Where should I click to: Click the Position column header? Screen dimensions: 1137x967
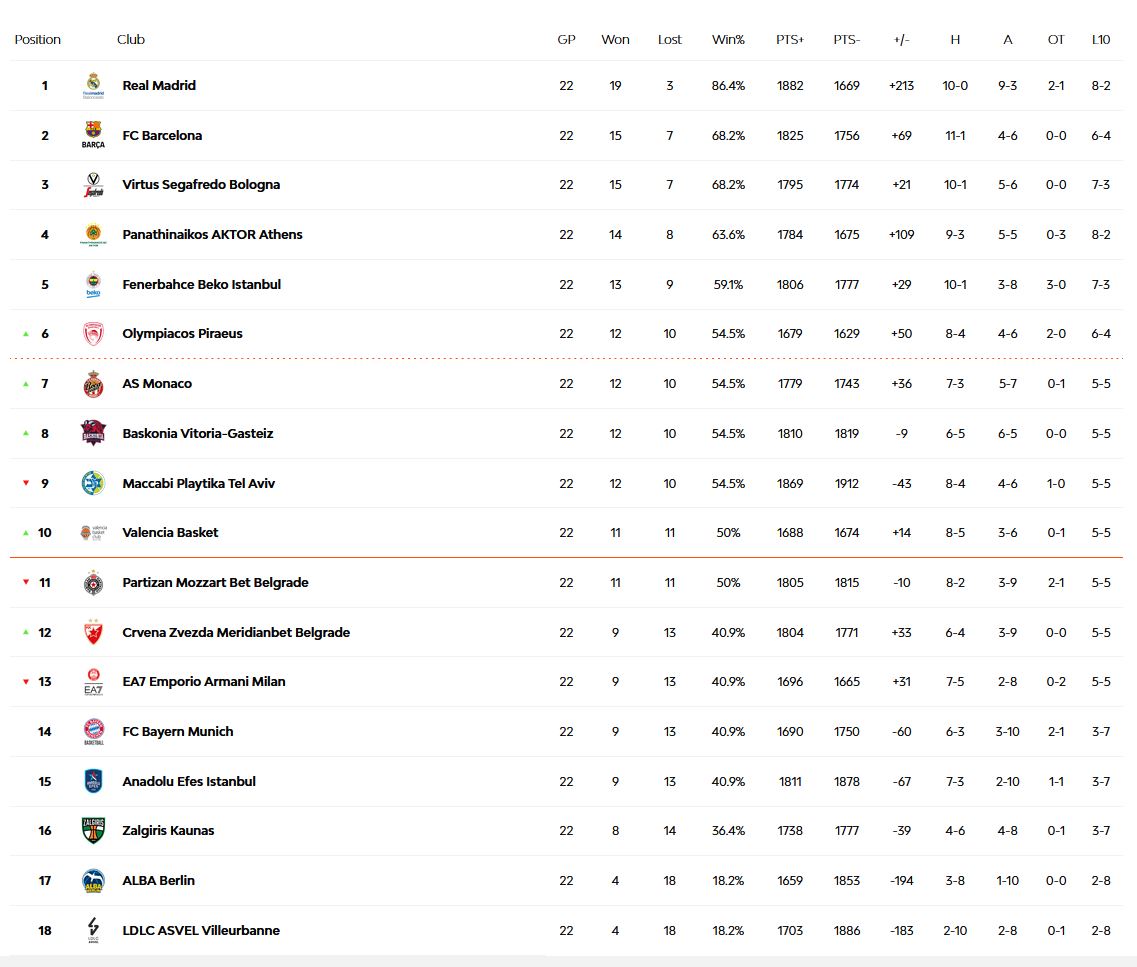[38, 40]
